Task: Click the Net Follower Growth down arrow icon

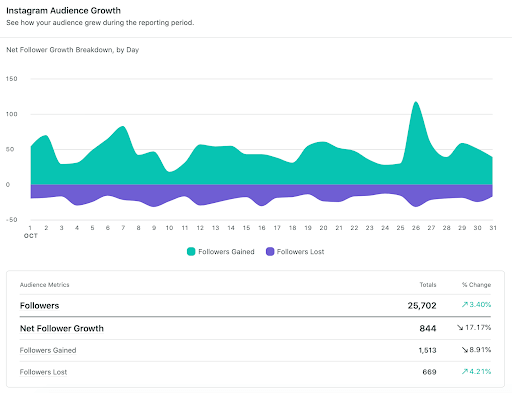Action: click(x=460, y=328)
